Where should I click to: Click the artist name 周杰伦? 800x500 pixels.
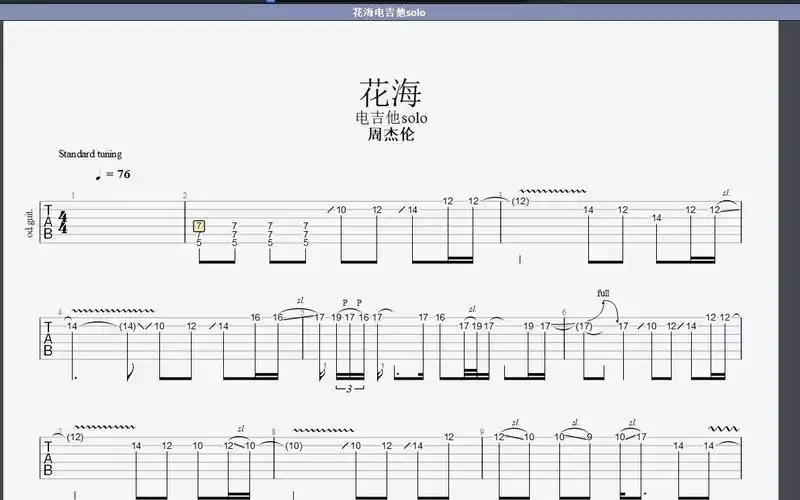click(x=391, y=135)
